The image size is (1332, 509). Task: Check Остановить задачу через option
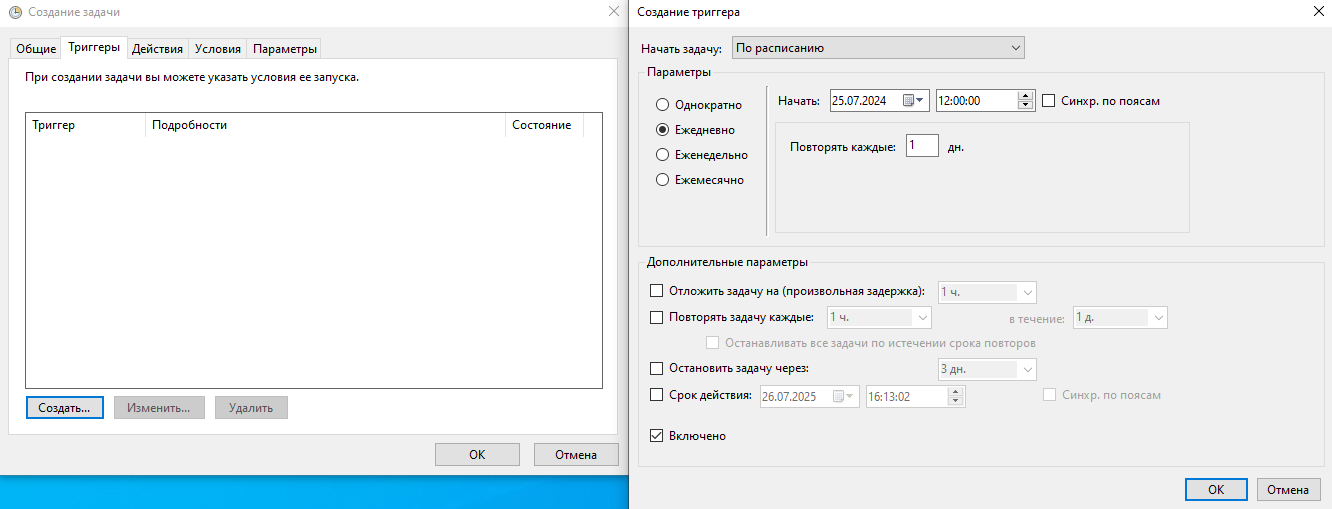point(657,369)
